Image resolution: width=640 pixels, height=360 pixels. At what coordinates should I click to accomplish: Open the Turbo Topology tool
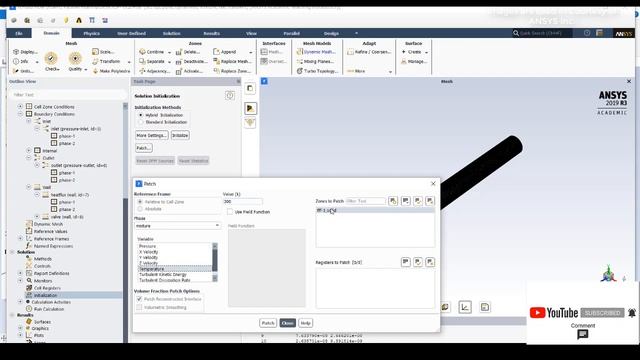pos(317,71)
